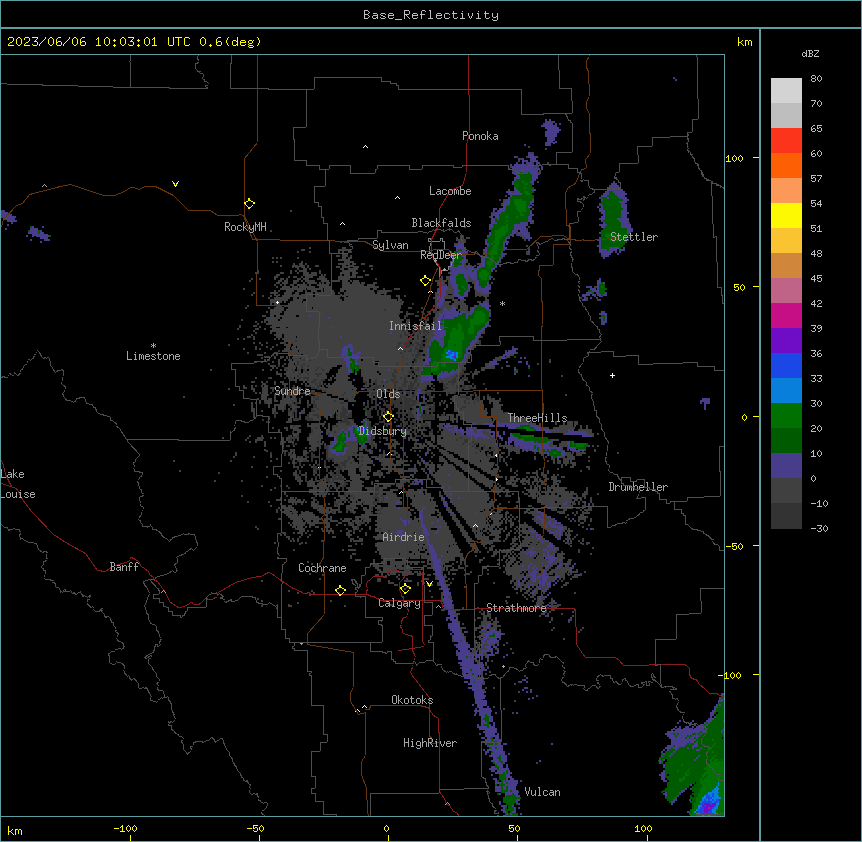Click the Okotoks town label

[412, 700]
